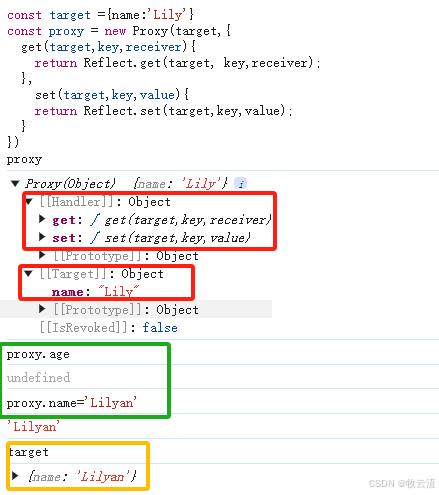Screen dimensions: 439x495
Task: Collapse the Proxy(Object) root entry
Action: [x=15, y=184]
